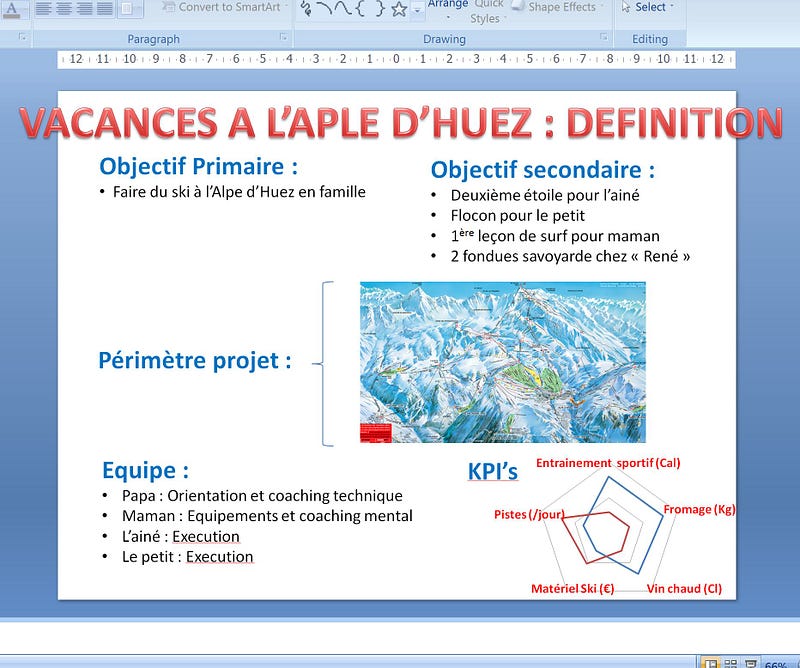The width and height of the screenshot is (800, 668).
Task: Click 'Faire du ski à l'Alpe d'Huez en famille'
Action: (239, 192)
